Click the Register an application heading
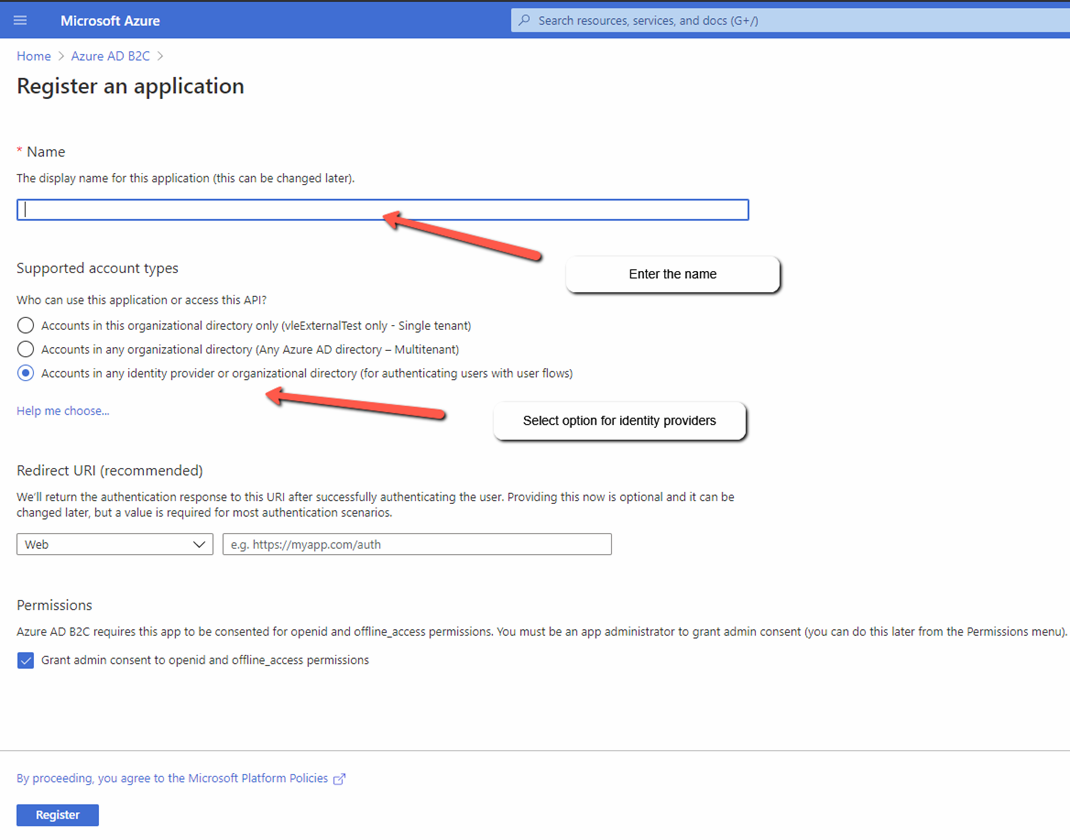Image resolution: width=1070 pixels, height=840 pixels. click(x=130, y=86)
